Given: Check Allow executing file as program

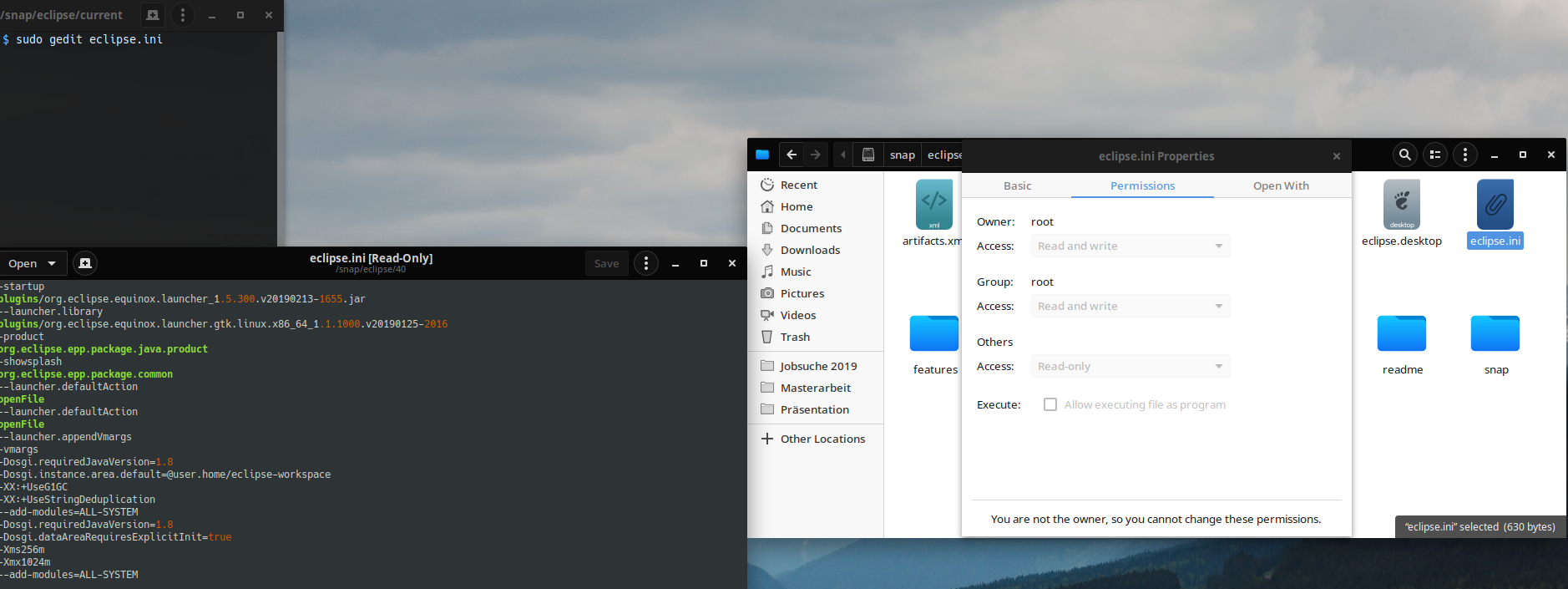Looking at the screenshot, I should (1050, 404).
